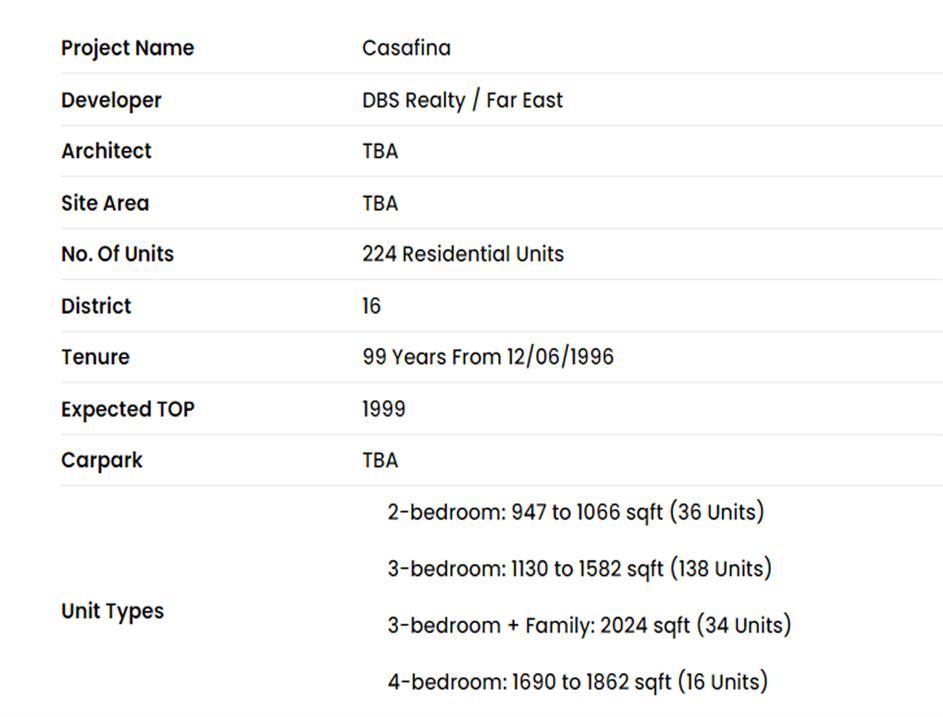943x717 pixels.
Task: Click the Site Area label
Action: (105, 203)
